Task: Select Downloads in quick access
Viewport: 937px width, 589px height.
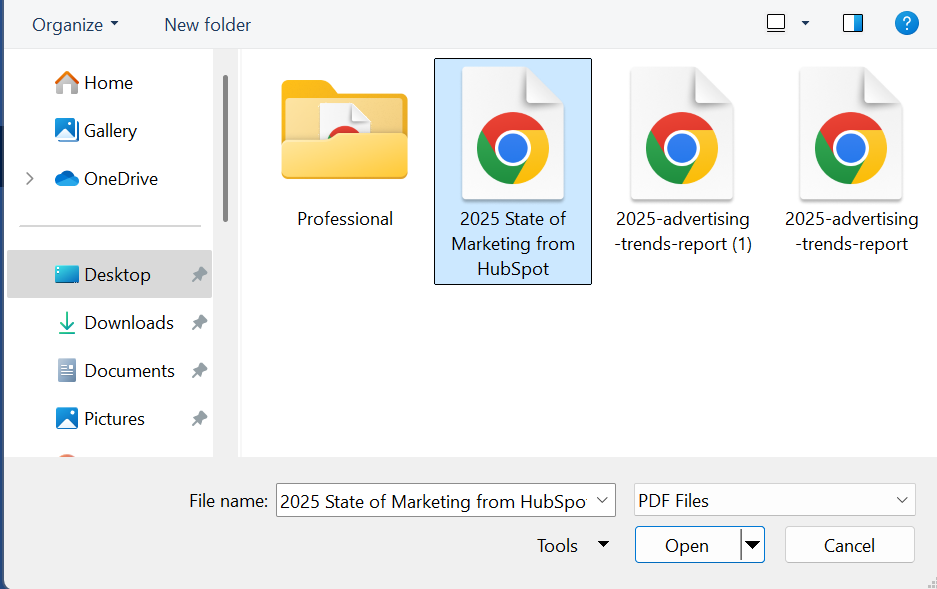Action: point(129,323)
